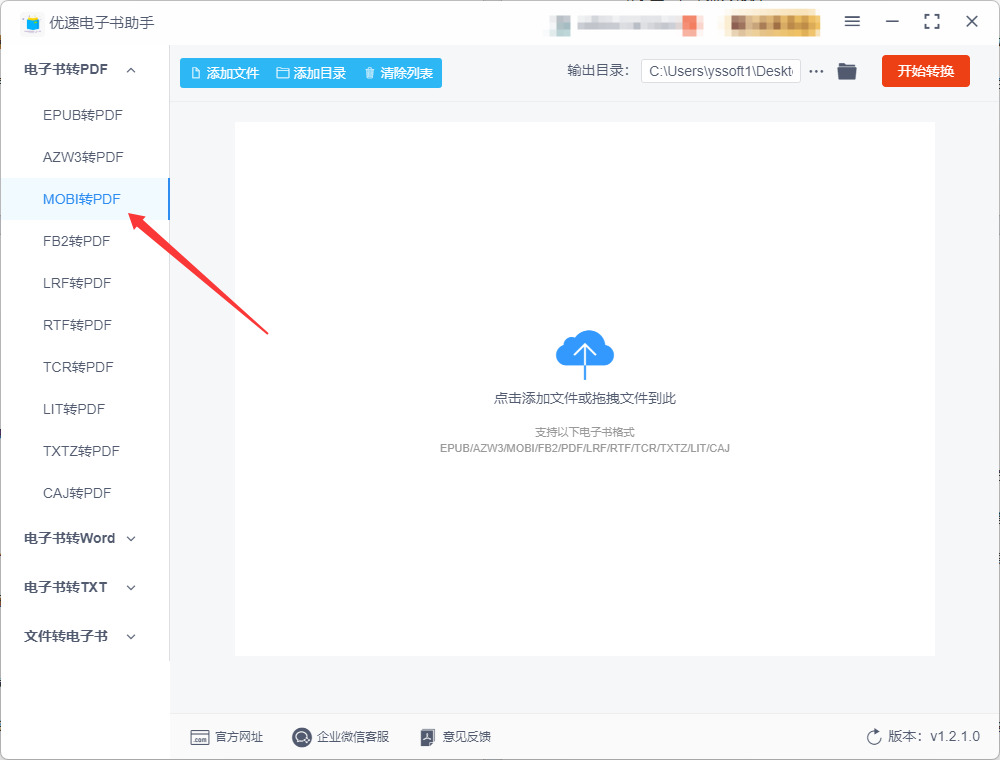The width and height of the screenshot is (1000, 760).
Task: Browse output path with the ellipsis button
Action: (x=816, y=71)
